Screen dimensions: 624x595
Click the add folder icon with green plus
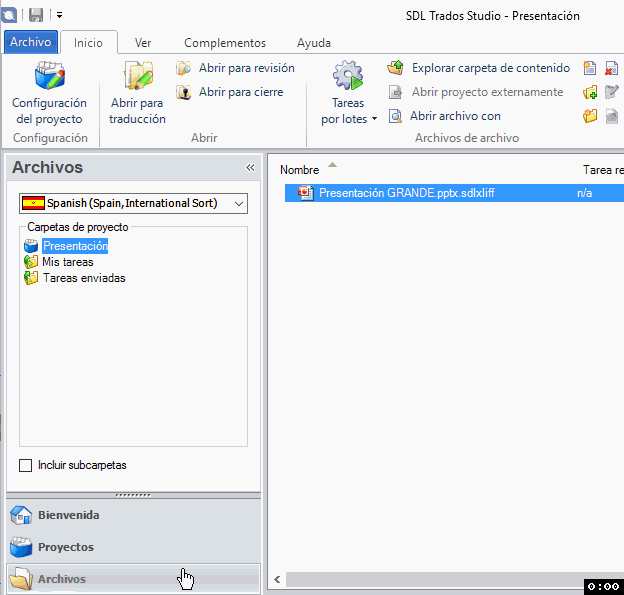click(x=590, y=92)
